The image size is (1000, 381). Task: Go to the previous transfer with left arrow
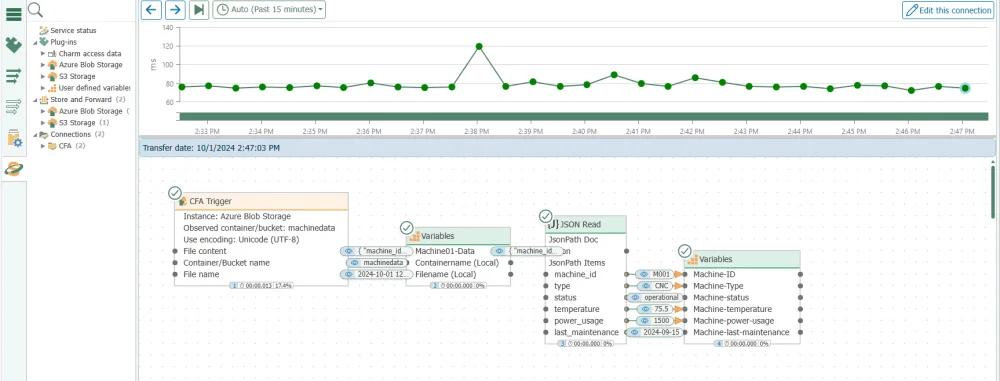pos(151,10)
